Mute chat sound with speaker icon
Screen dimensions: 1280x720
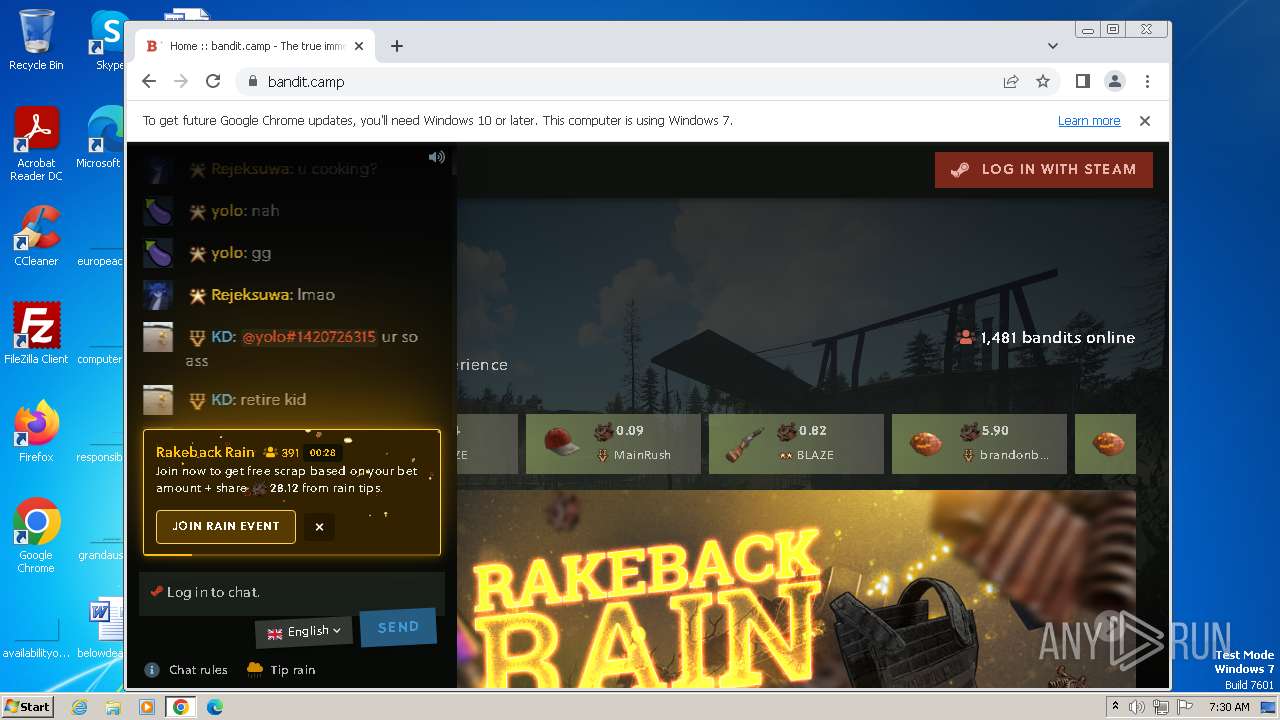[437, 157]
